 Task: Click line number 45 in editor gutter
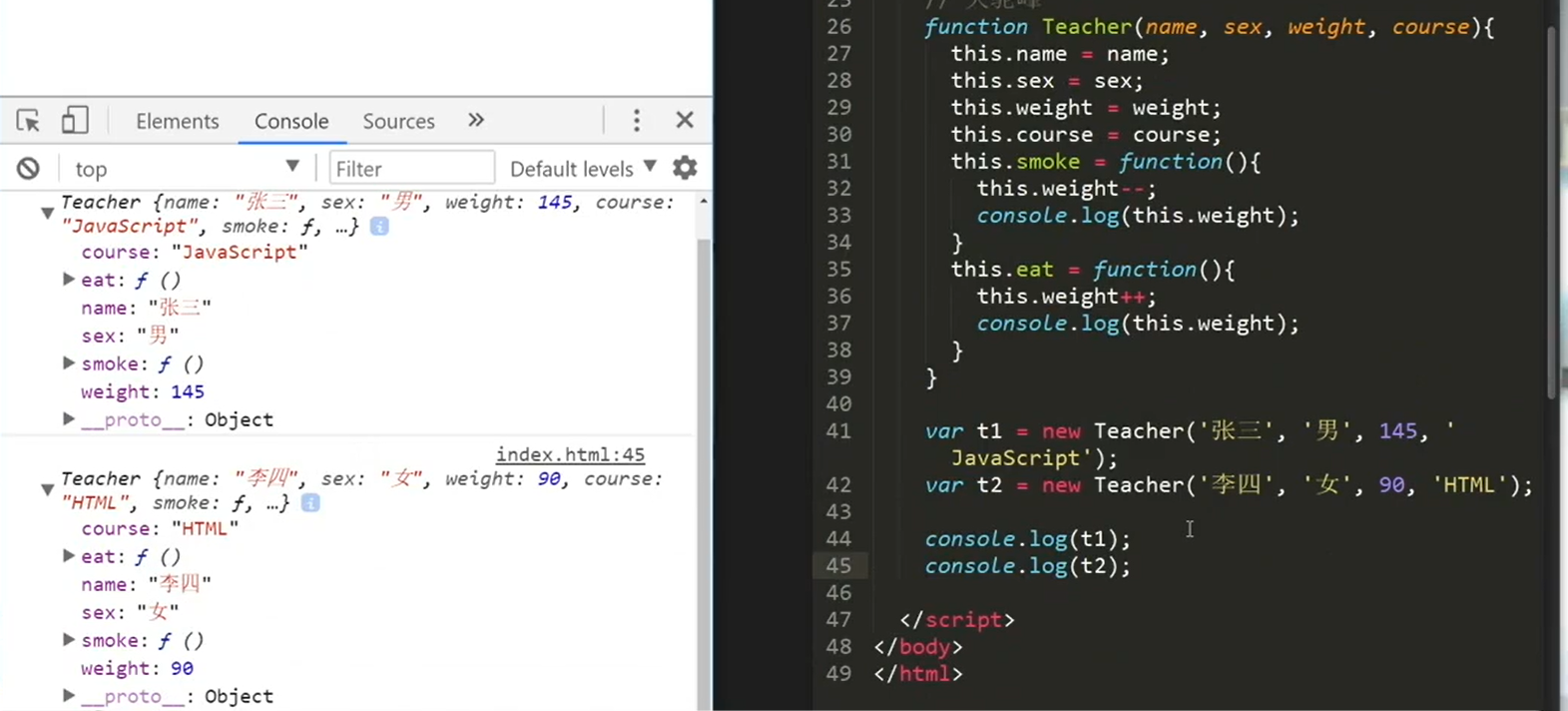coord(838,566)
